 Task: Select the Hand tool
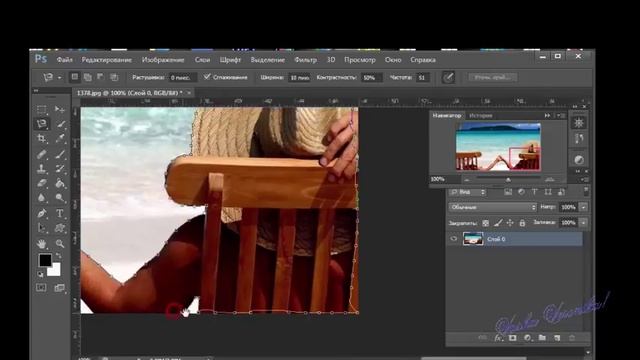41,244
